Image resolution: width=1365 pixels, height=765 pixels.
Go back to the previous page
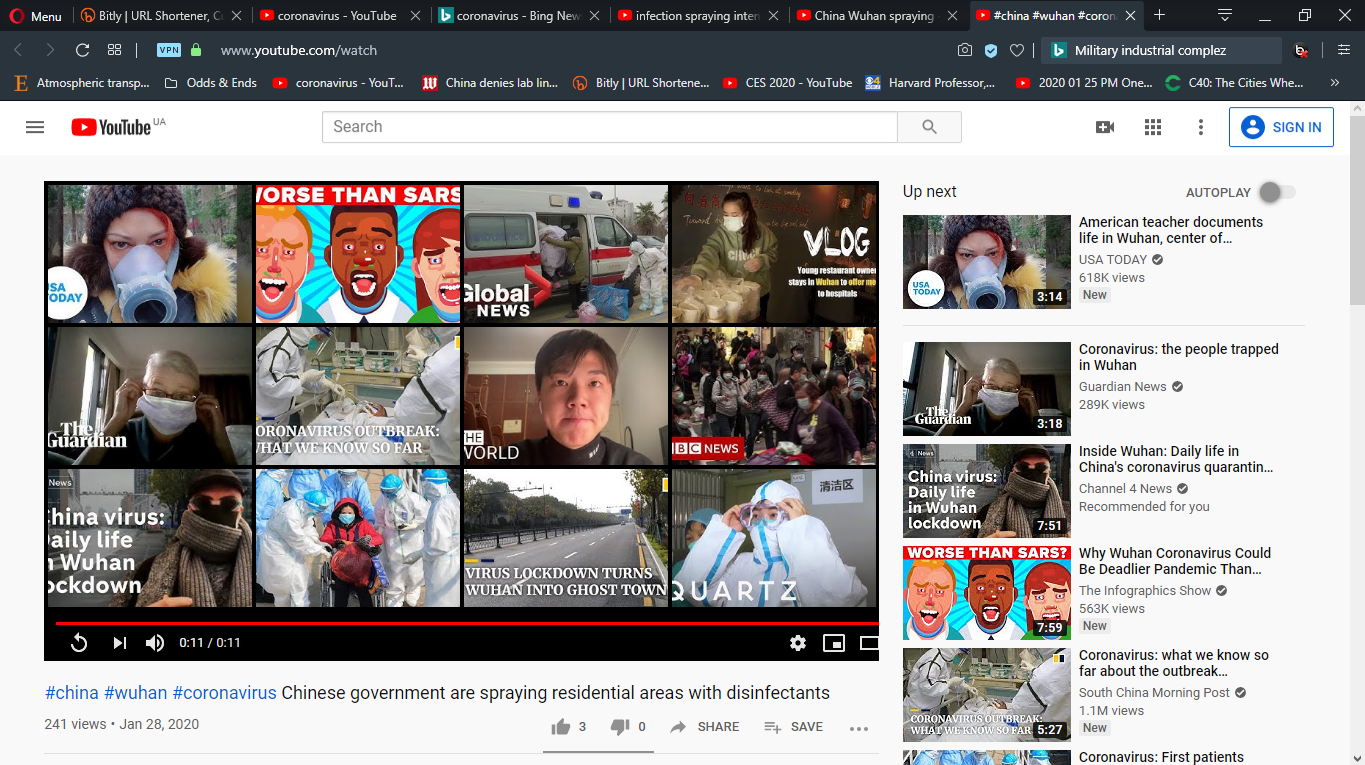coord(18,50)
